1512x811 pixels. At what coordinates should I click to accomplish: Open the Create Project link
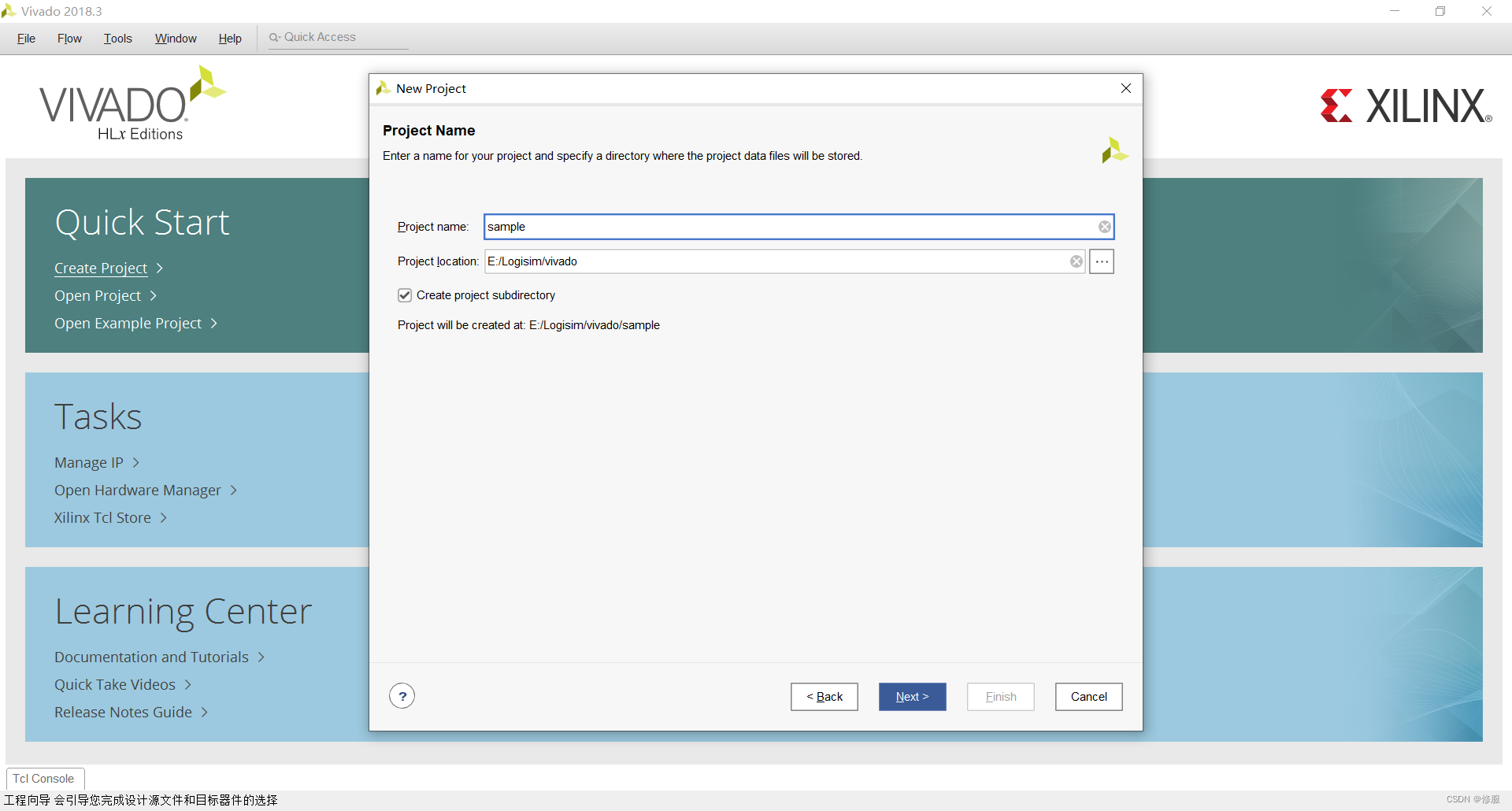pos(101,268)
